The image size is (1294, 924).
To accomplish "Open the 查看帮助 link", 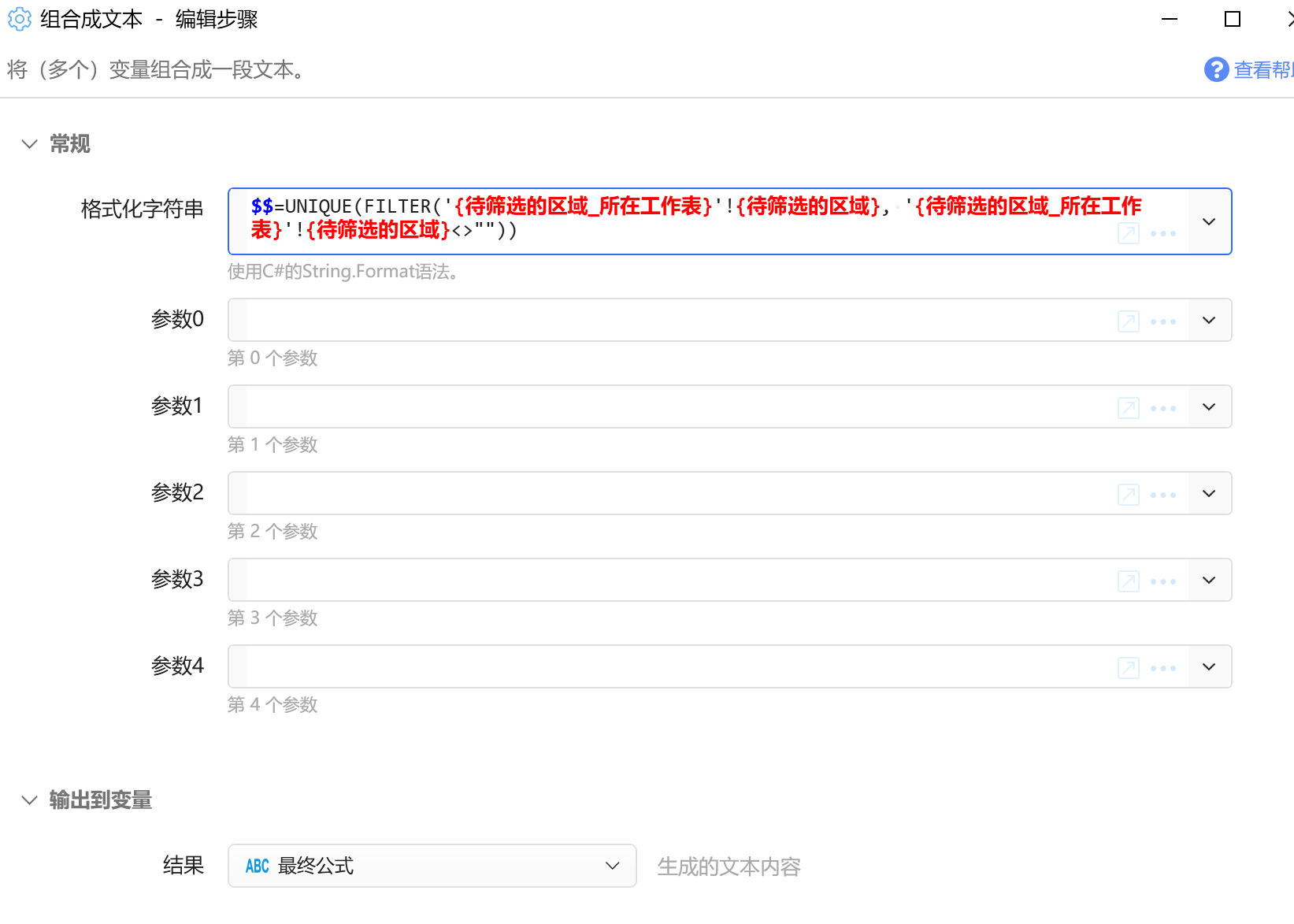I will 1262,70.
